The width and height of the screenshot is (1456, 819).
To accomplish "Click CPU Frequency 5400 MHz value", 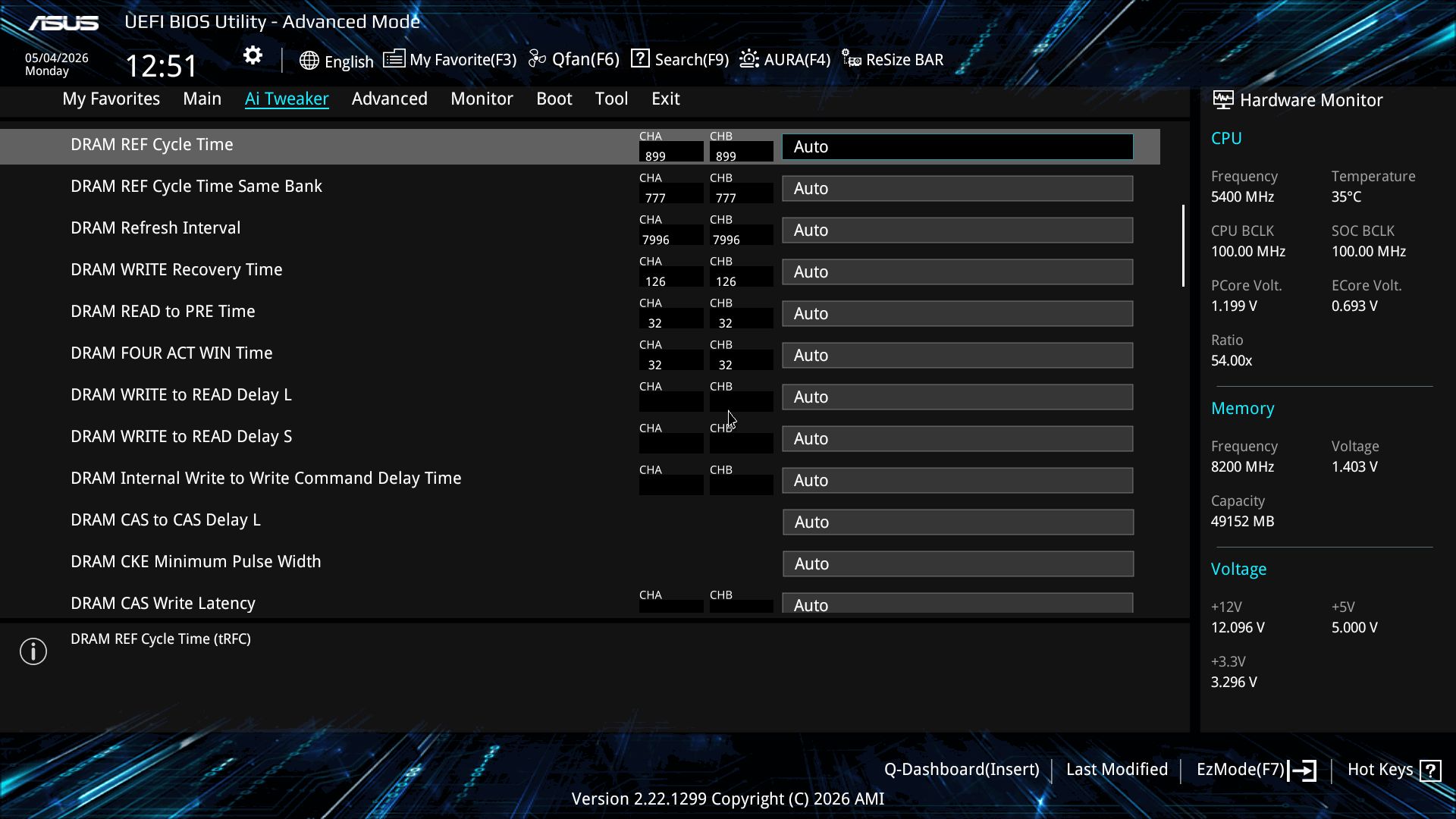I will tap(1242, 197).
